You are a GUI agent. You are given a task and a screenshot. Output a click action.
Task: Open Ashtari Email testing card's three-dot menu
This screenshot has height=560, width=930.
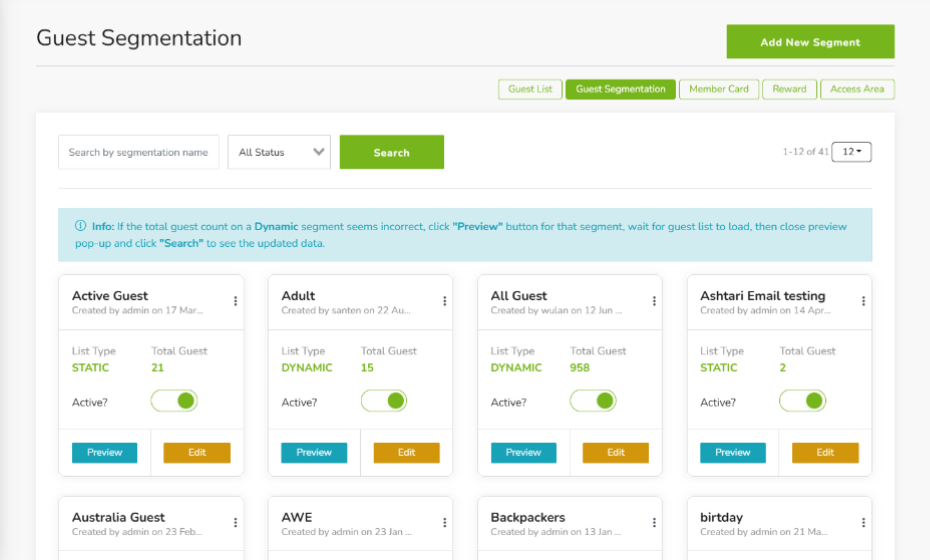(x=864, y=301)
